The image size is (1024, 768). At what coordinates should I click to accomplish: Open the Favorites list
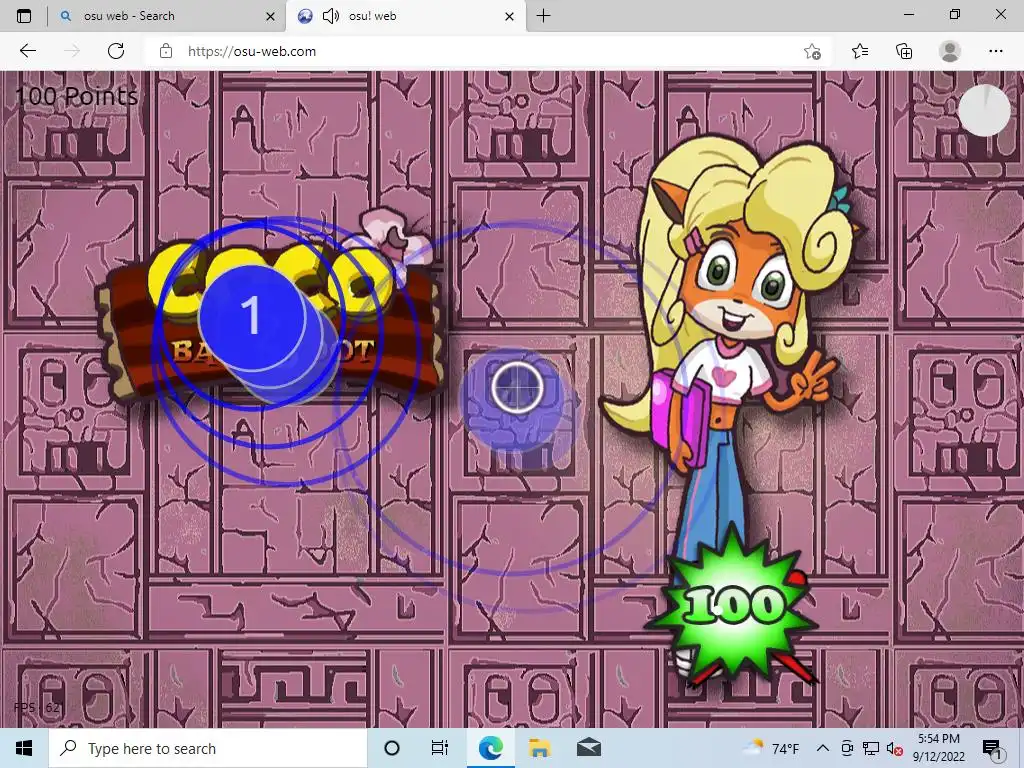click(860, 51)
